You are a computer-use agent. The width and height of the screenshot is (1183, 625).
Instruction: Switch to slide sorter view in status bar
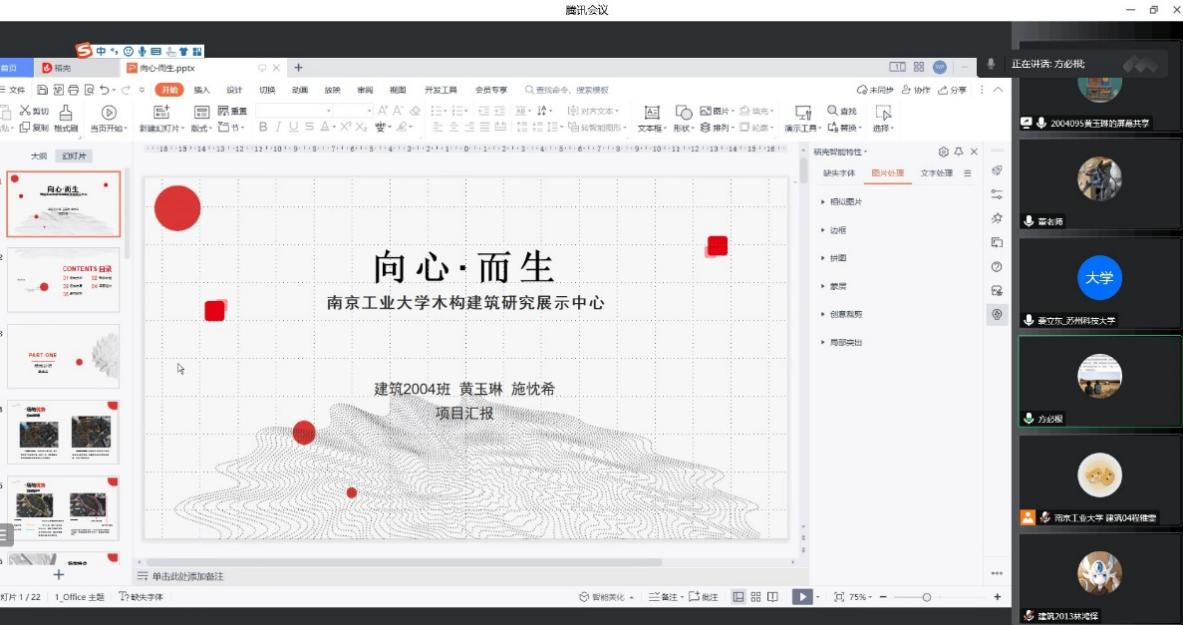(x=756, y=597)
